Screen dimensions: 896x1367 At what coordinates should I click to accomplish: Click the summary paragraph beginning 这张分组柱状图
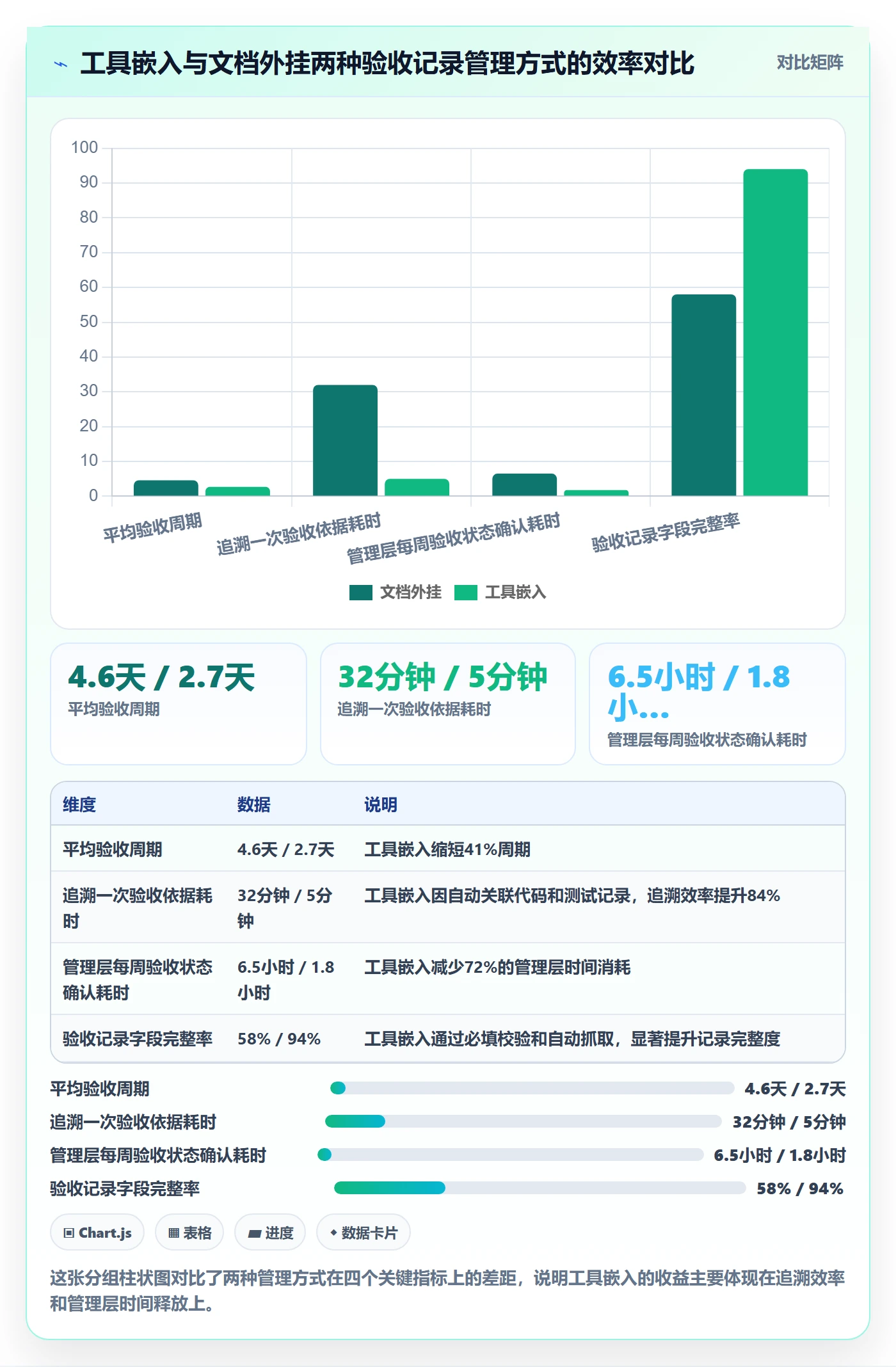[447, 1290]
